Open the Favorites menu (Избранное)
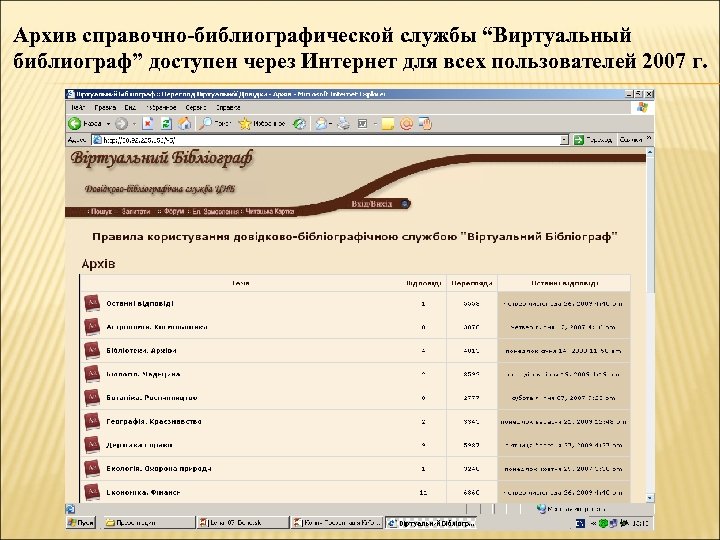This screenshot has width=720, height=540. click(161, 107)
